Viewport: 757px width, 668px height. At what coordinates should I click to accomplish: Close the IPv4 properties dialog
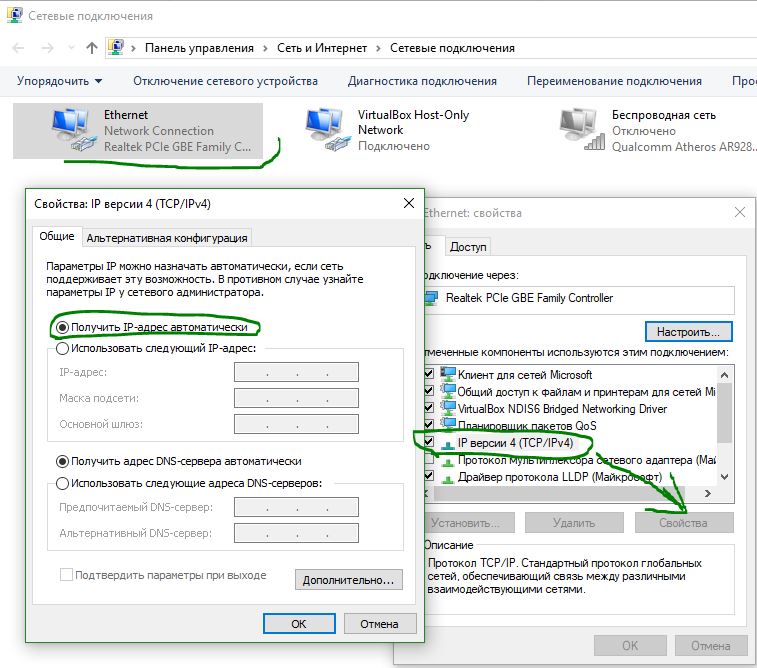(408, 203)
